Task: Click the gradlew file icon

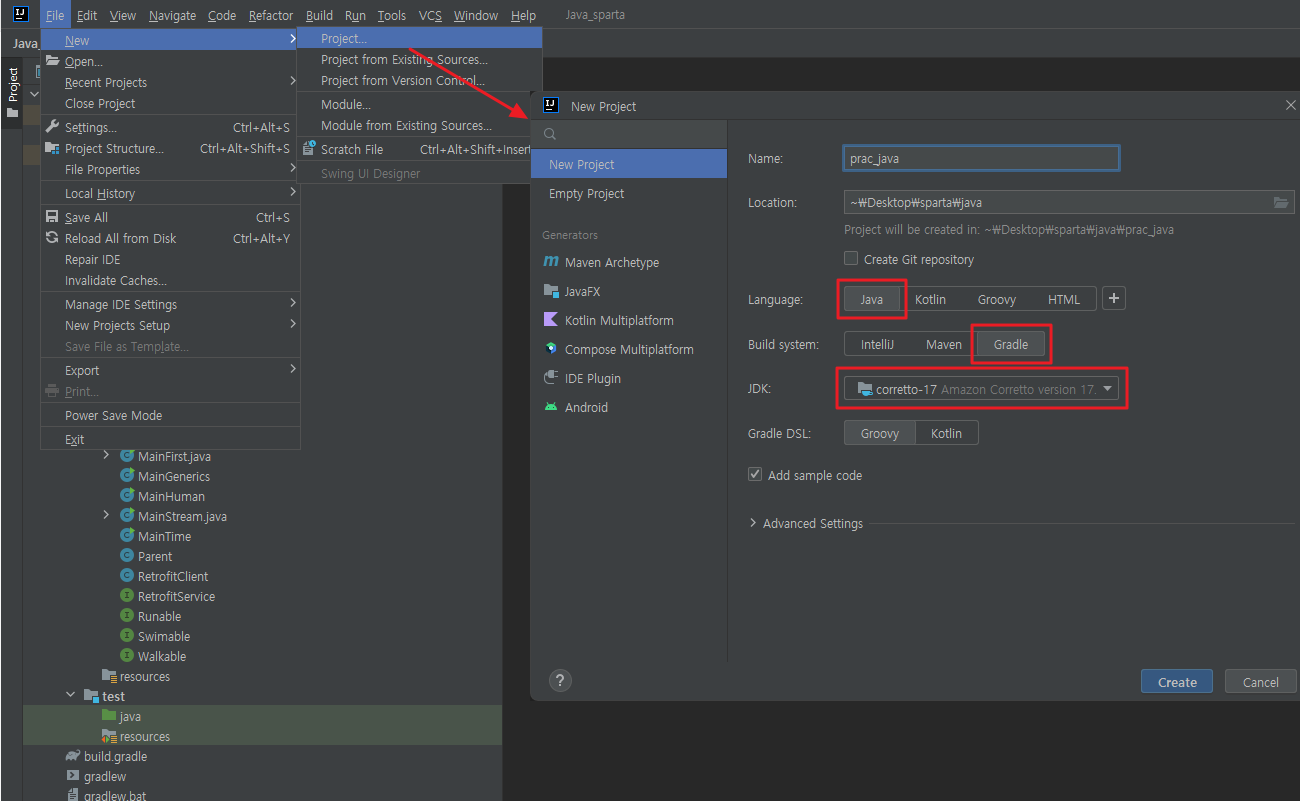Action: point(72,776)
